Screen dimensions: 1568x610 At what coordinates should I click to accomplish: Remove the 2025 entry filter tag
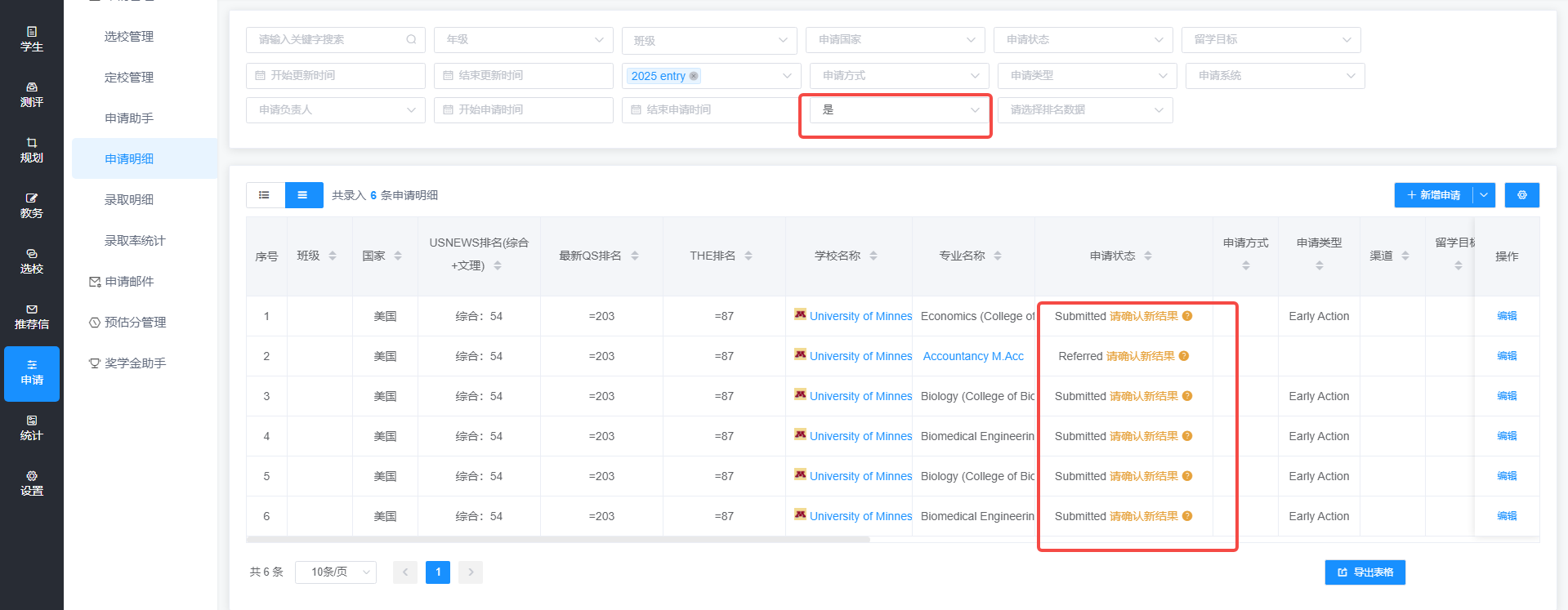(x=694, y=76)
